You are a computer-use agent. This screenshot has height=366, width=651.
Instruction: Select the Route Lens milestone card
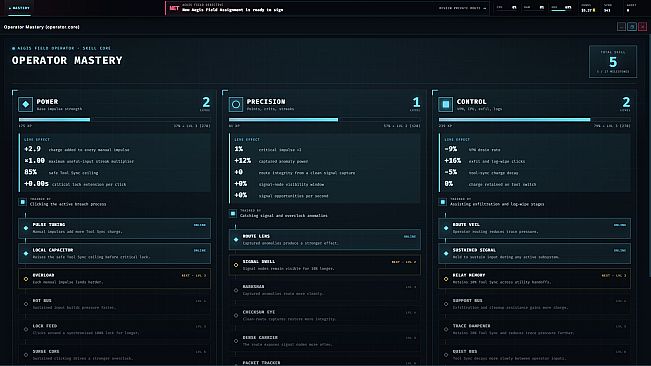(325, 239)
